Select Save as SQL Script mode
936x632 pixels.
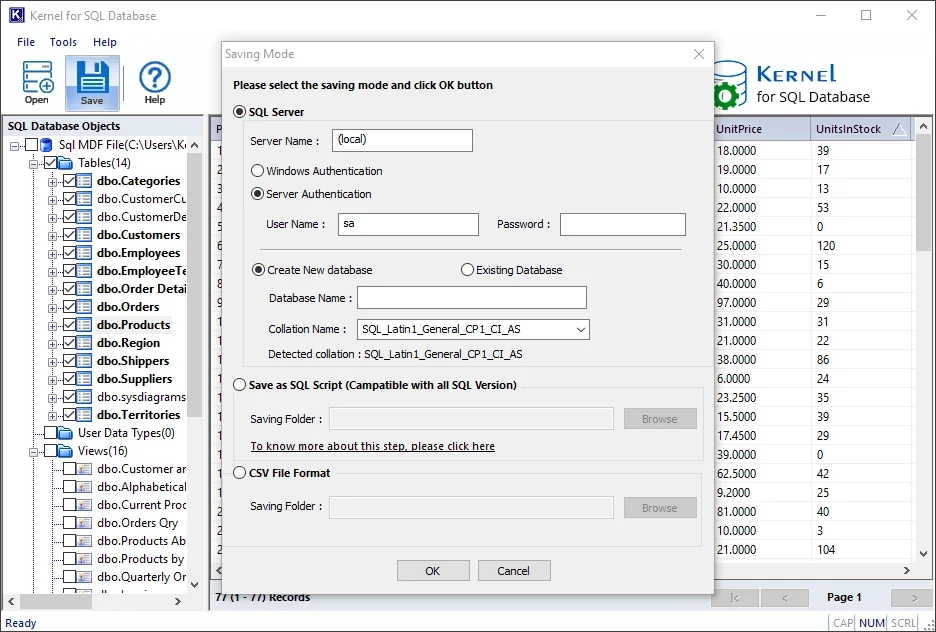point(239,385)
